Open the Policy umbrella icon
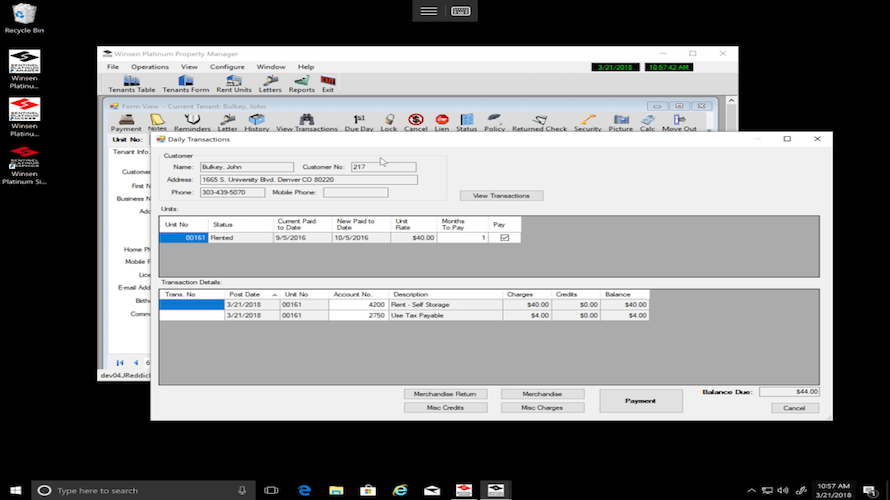 tap(494, 123)
